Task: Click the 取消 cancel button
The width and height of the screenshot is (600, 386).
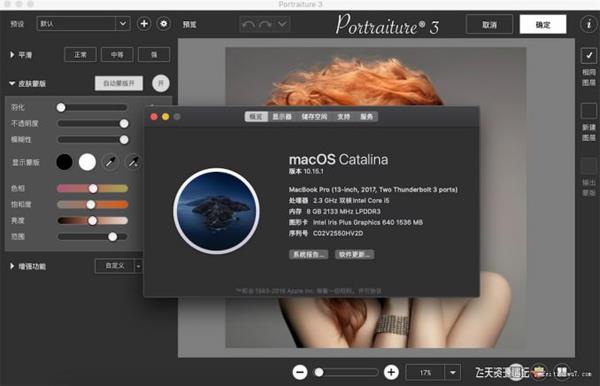Action: tap(489, 24)
